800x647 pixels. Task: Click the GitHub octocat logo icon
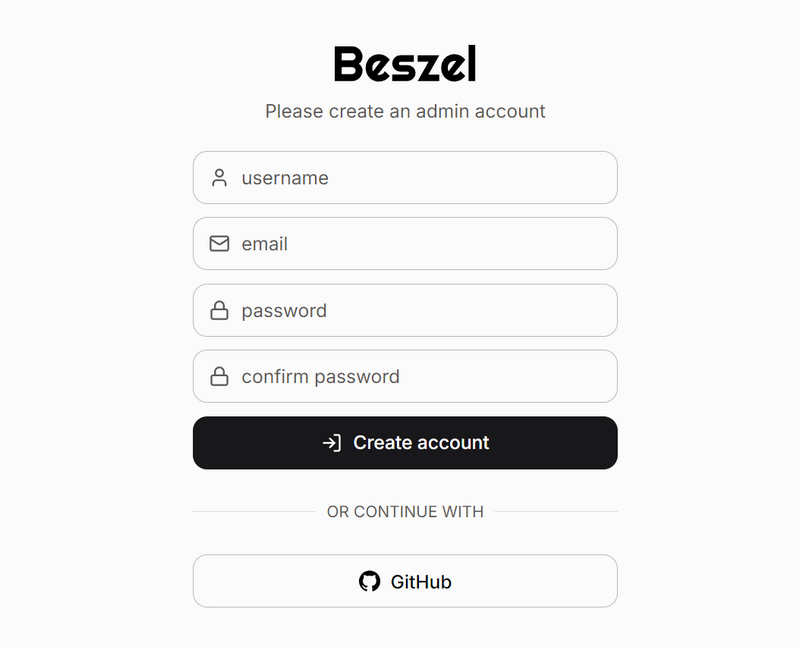tap(370, 581)
